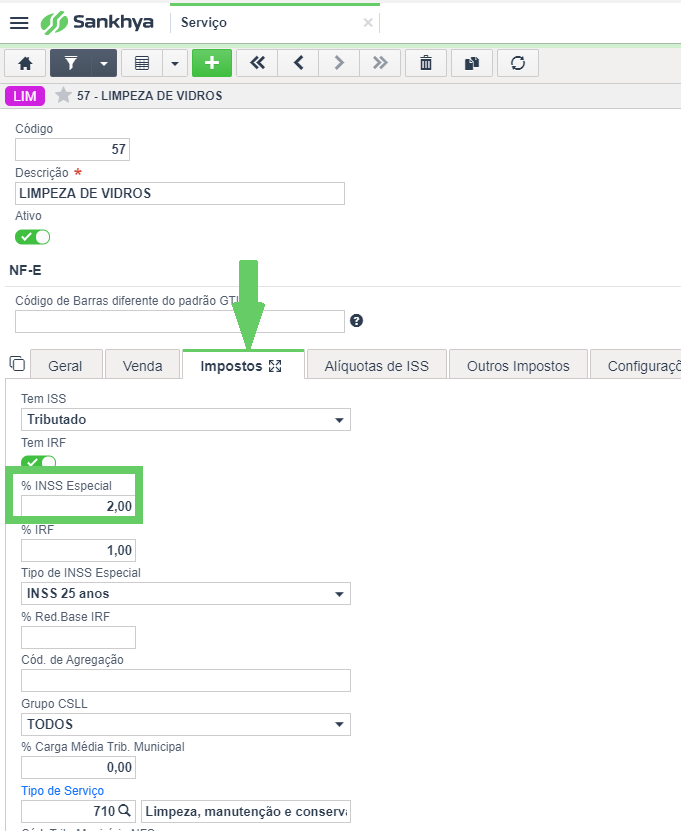Viewport: 681px width, 831px height.
Task: Open the Configurações tab
Action: tap(635, 366)
